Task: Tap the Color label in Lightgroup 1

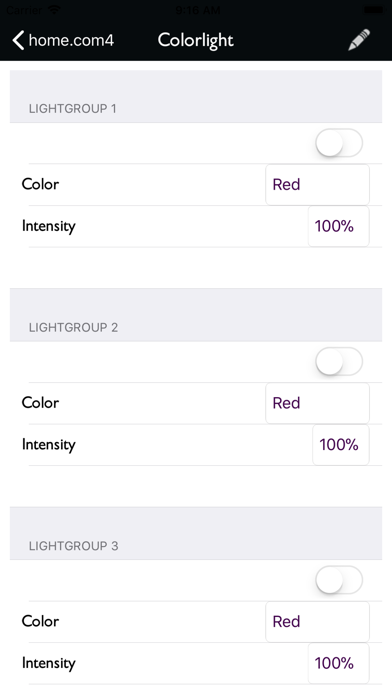Action: 40,184
